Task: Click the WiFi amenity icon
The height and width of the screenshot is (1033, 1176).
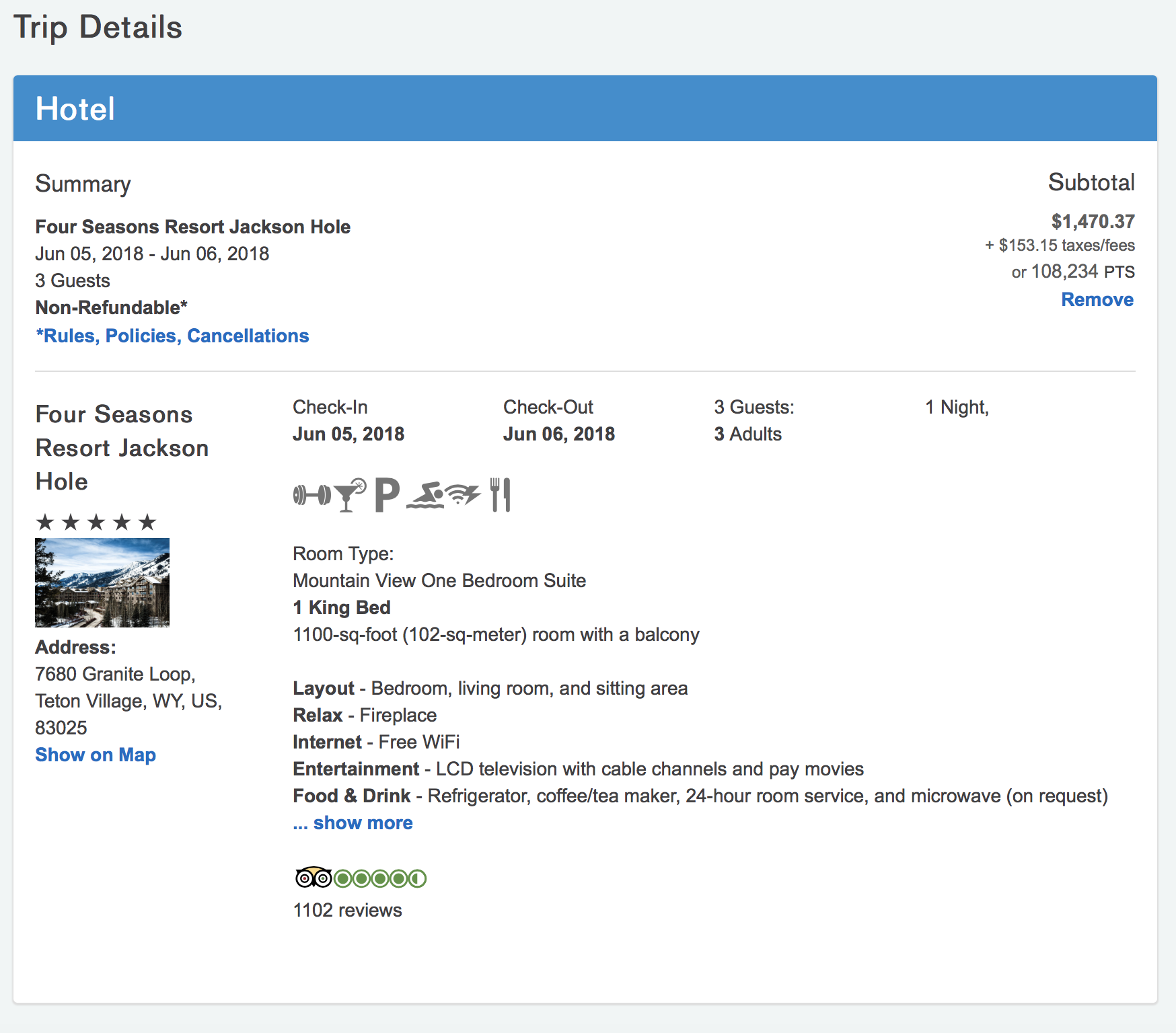Action: (463, 494)
